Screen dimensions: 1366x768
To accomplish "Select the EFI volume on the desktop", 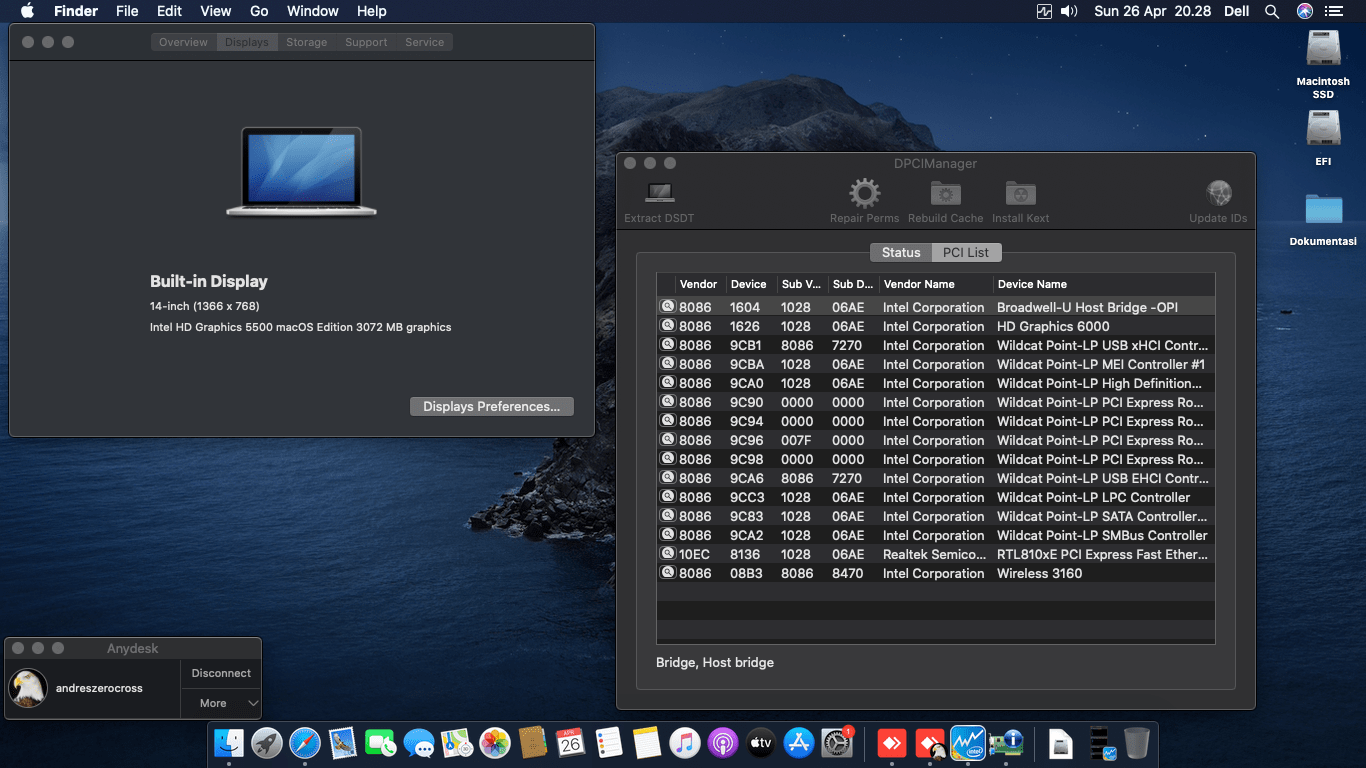I will click(x=1323, y=138).
